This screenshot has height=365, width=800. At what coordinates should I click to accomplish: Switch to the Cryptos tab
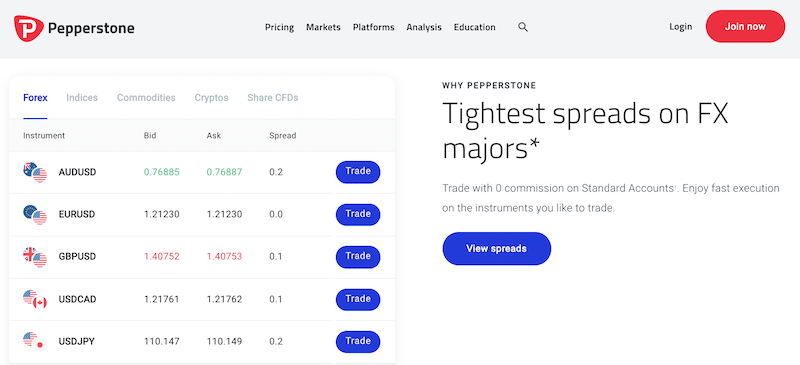click(x=211, y=98)
